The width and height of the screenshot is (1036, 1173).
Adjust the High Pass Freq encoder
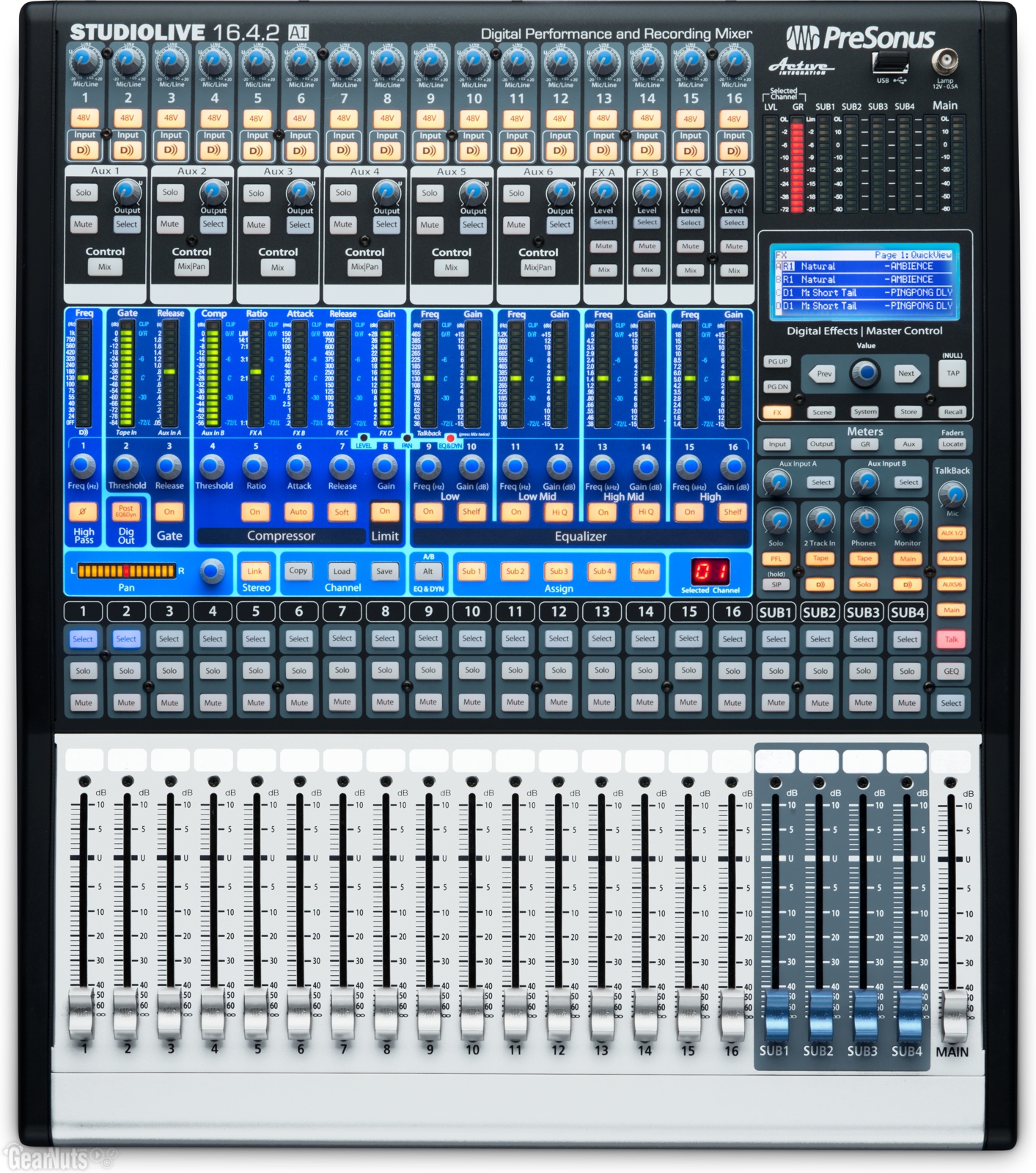click(83, 466)
